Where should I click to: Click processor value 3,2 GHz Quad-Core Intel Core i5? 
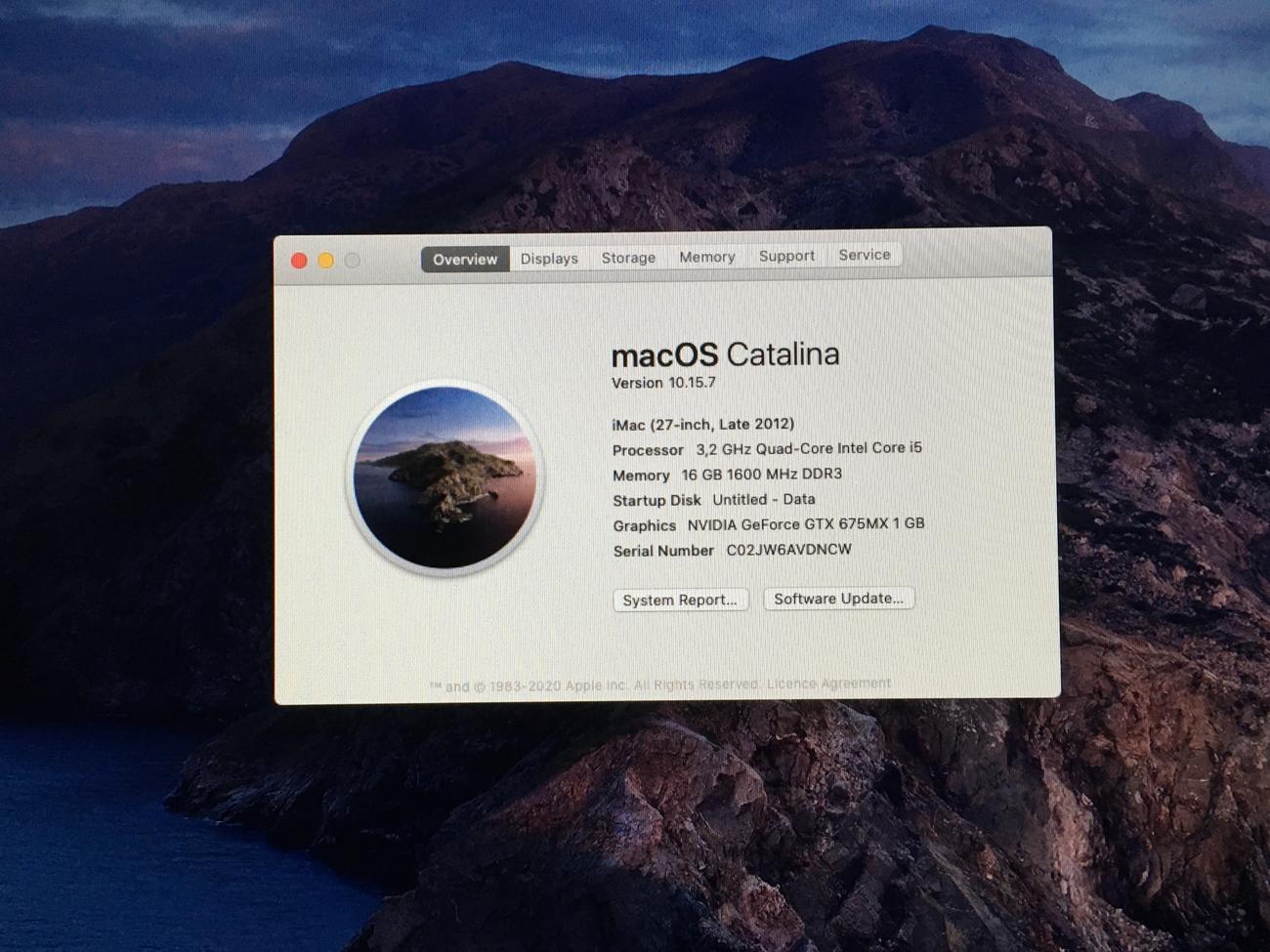[x=809, y=448]
